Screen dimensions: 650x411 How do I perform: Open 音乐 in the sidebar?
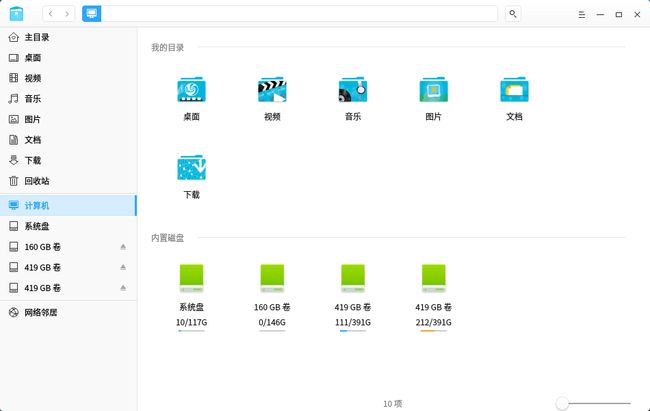coord(68,99)
